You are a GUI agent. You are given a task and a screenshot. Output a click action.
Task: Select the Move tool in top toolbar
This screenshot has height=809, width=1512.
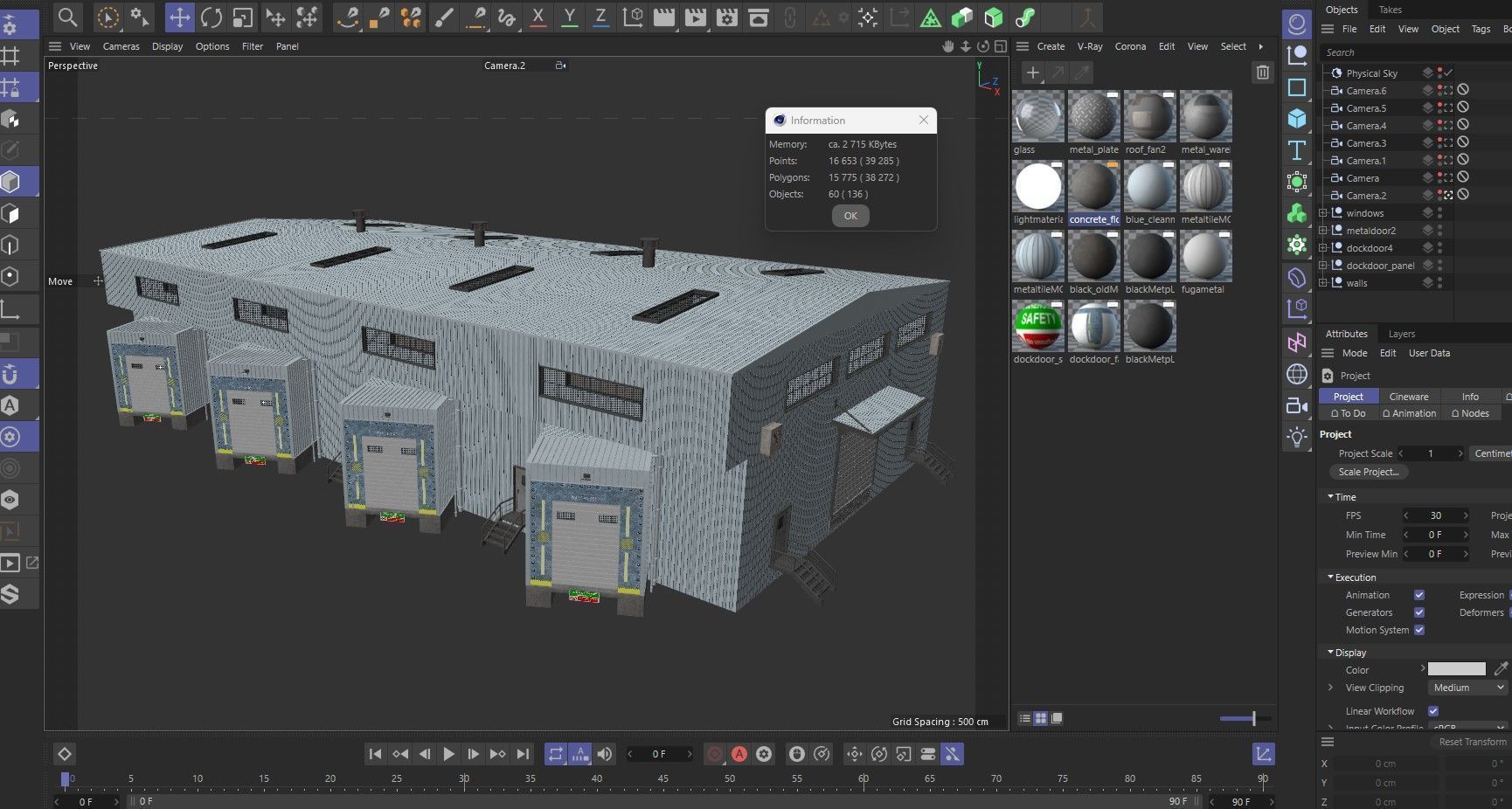click(x=179, y=17)
